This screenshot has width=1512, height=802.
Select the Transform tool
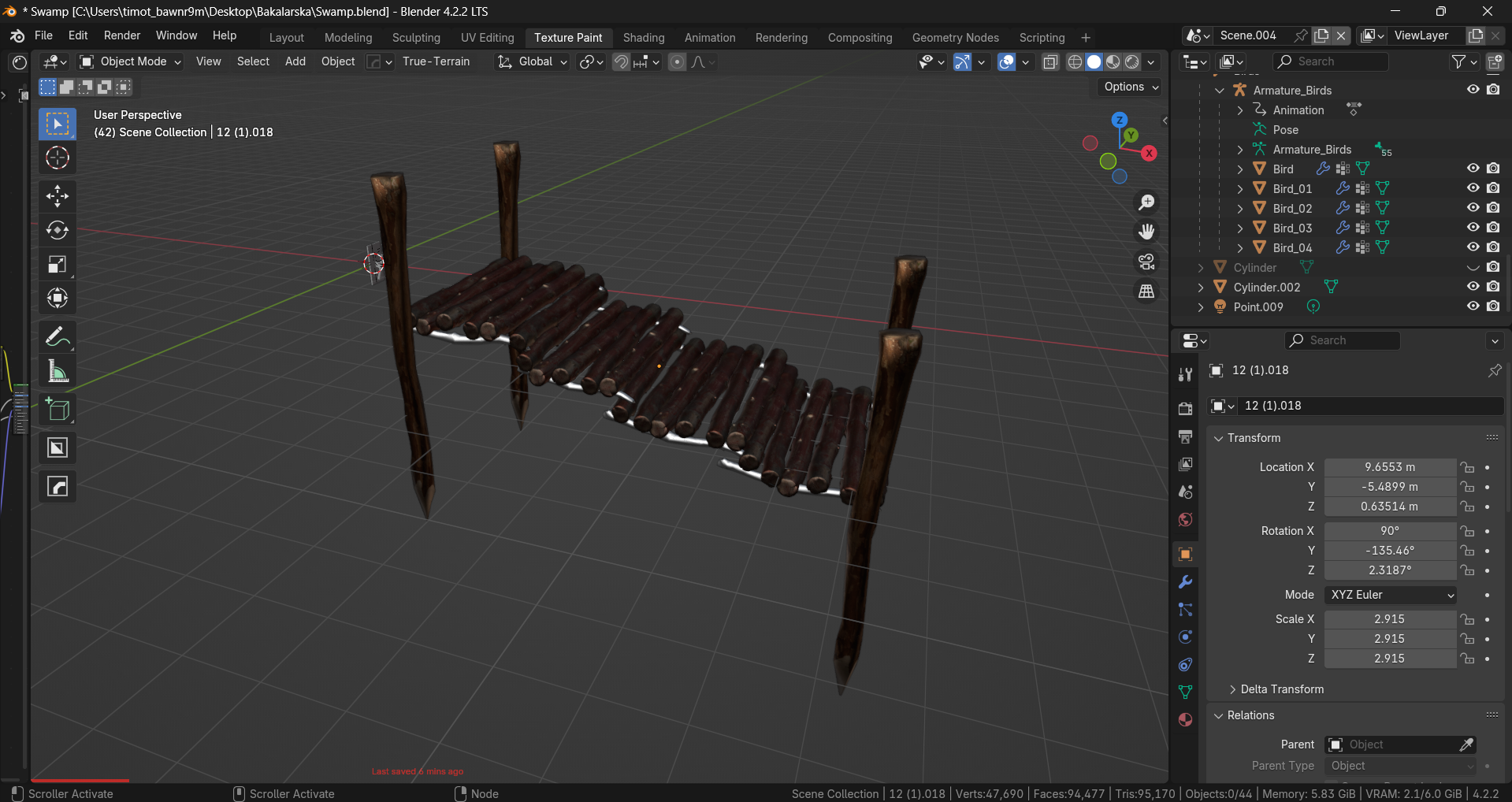click(x=58, y=298)
